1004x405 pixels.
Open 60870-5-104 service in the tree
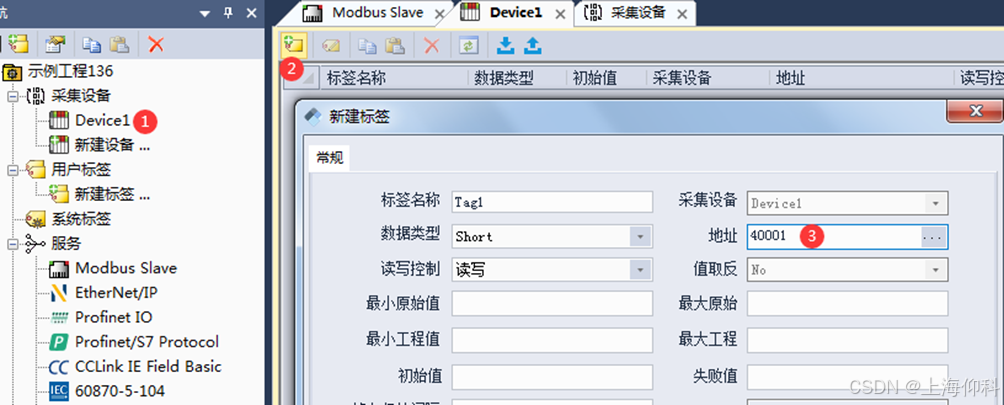(120, 391)
